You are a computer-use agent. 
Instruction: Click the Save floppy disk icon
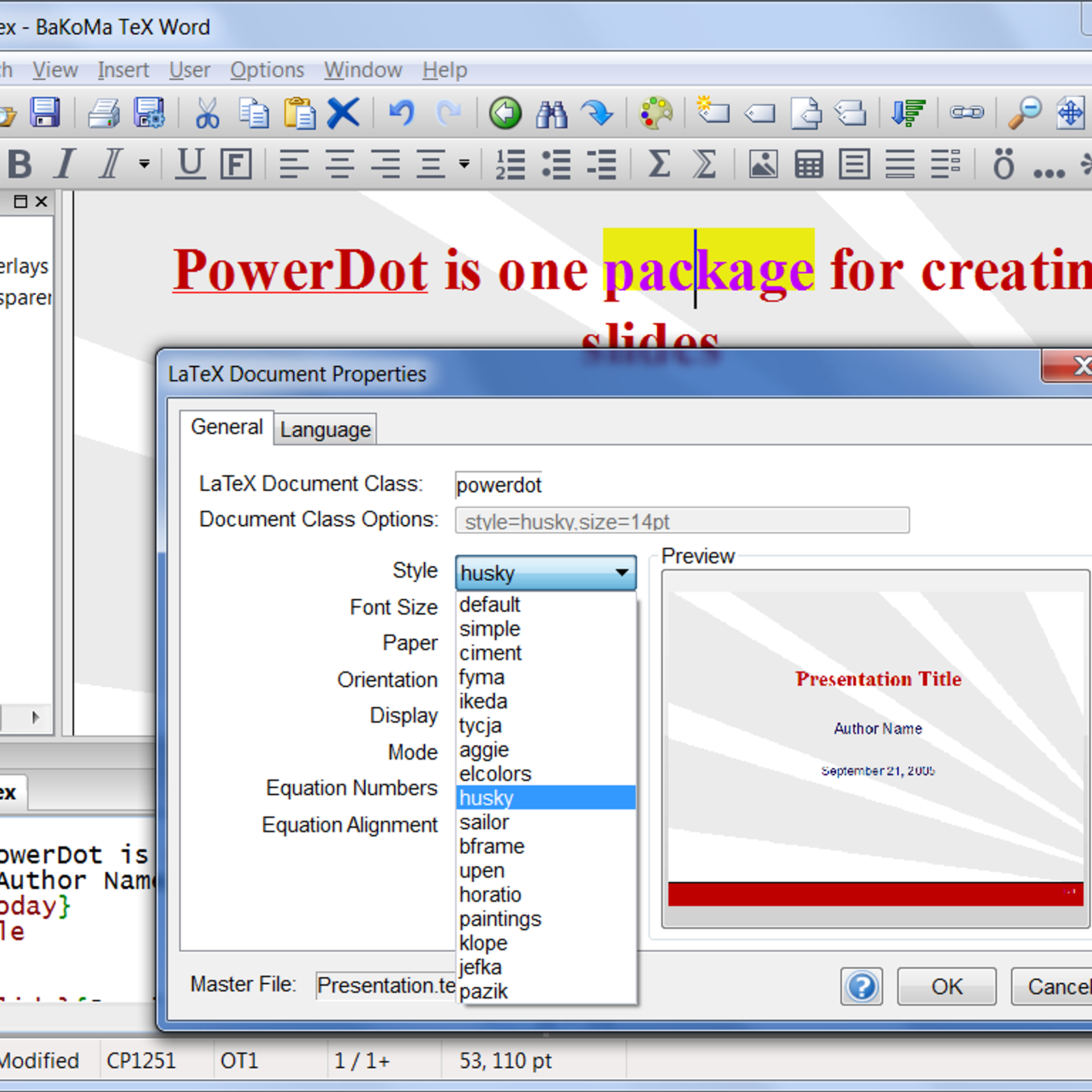pos(45,113)
